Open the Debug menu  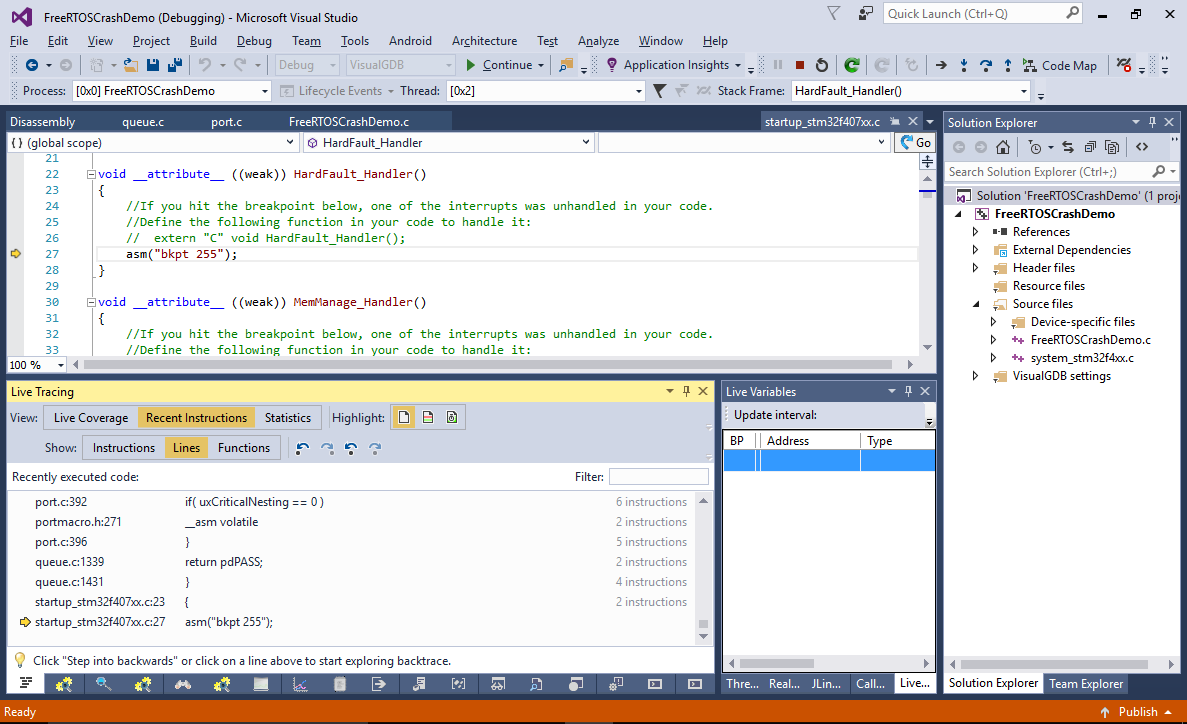pyautogui.click(x=254, y=41)
